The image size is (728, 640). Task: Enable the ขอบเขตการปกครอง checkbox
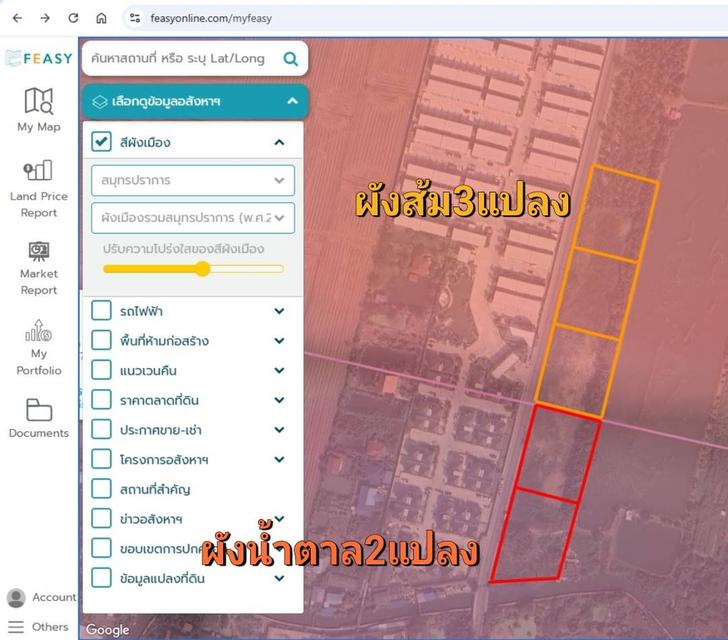[101, 548]
